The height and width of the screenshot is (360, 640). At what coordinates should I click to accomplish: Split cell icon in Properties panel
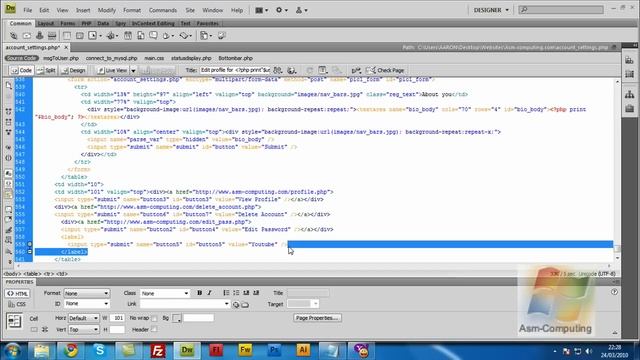pos(44,329)
